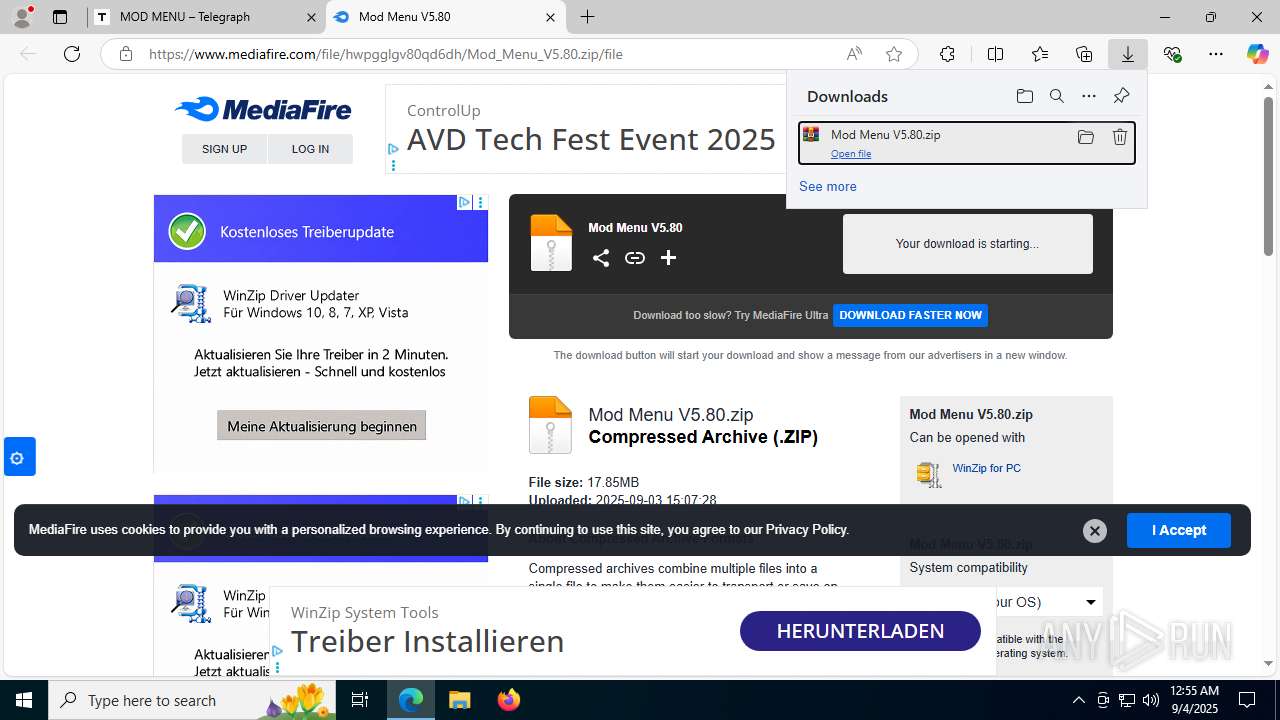Click the plus icon to save file
The height and width of the screenshot is (720, 1280).
click(669, 258)
